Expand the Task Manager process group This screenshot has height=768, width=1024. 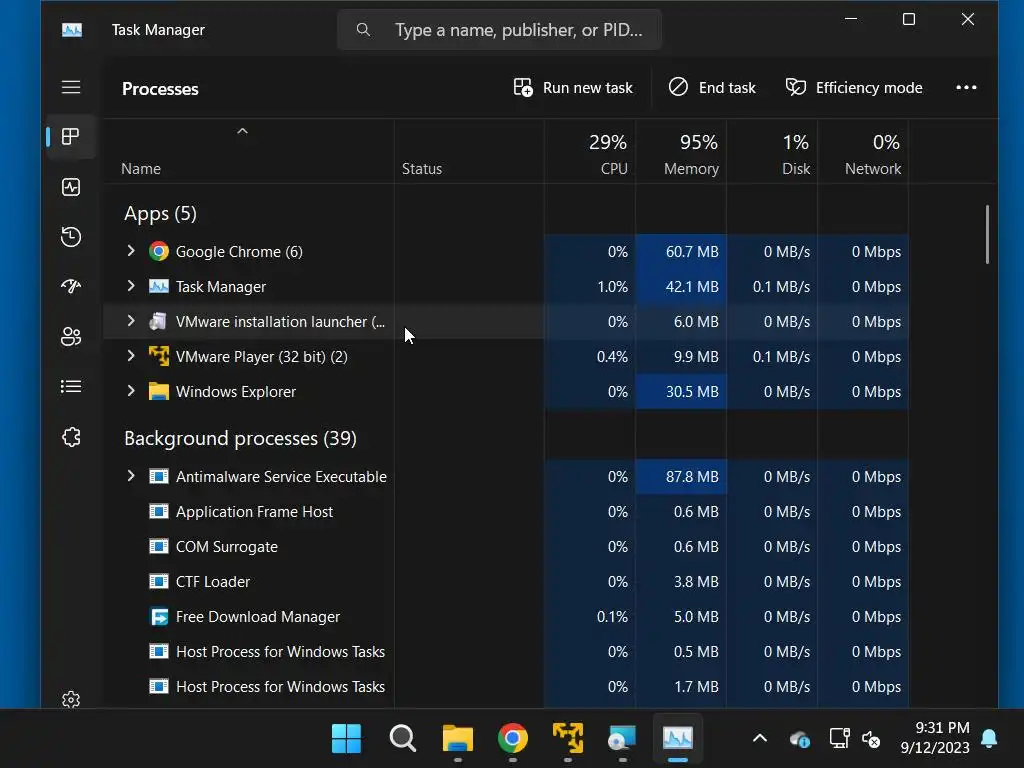[x=131, y=286]
